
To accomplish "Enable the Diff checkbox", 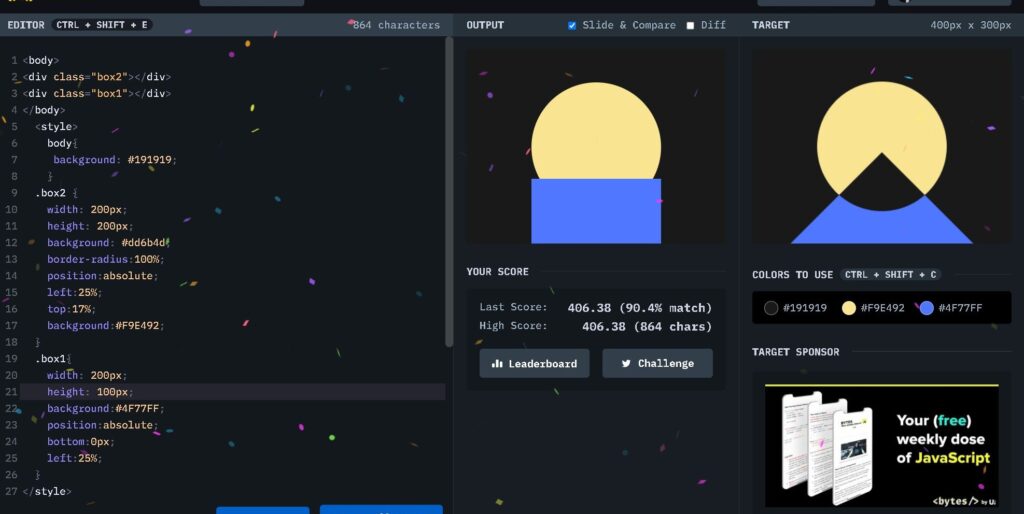I will pyautogui.click(x=690, y=25).
